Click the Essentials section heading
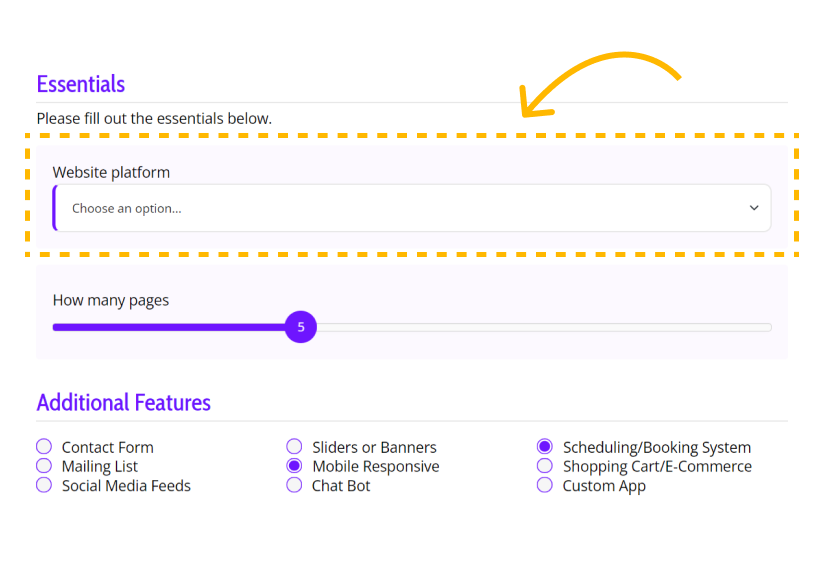Viewport: 826px width, 574px height. click(x=81, y=84)
